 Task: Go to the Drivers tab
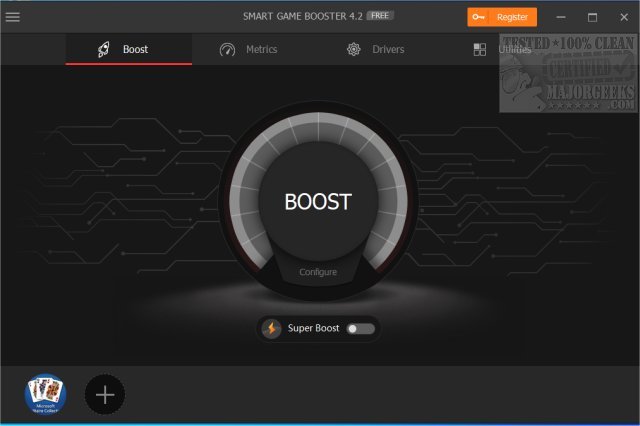[x=376, y=49]
